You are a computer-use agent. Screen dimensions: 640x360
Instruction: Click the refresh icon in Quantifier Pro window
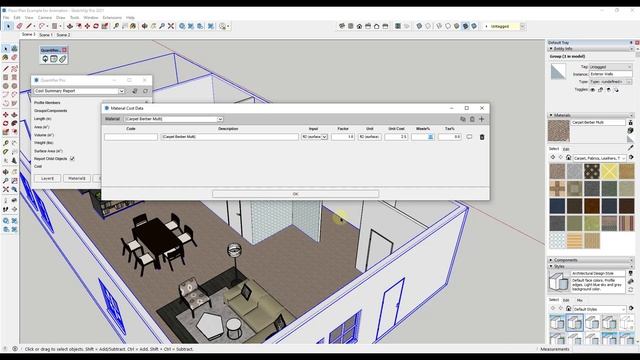[145, 91]
